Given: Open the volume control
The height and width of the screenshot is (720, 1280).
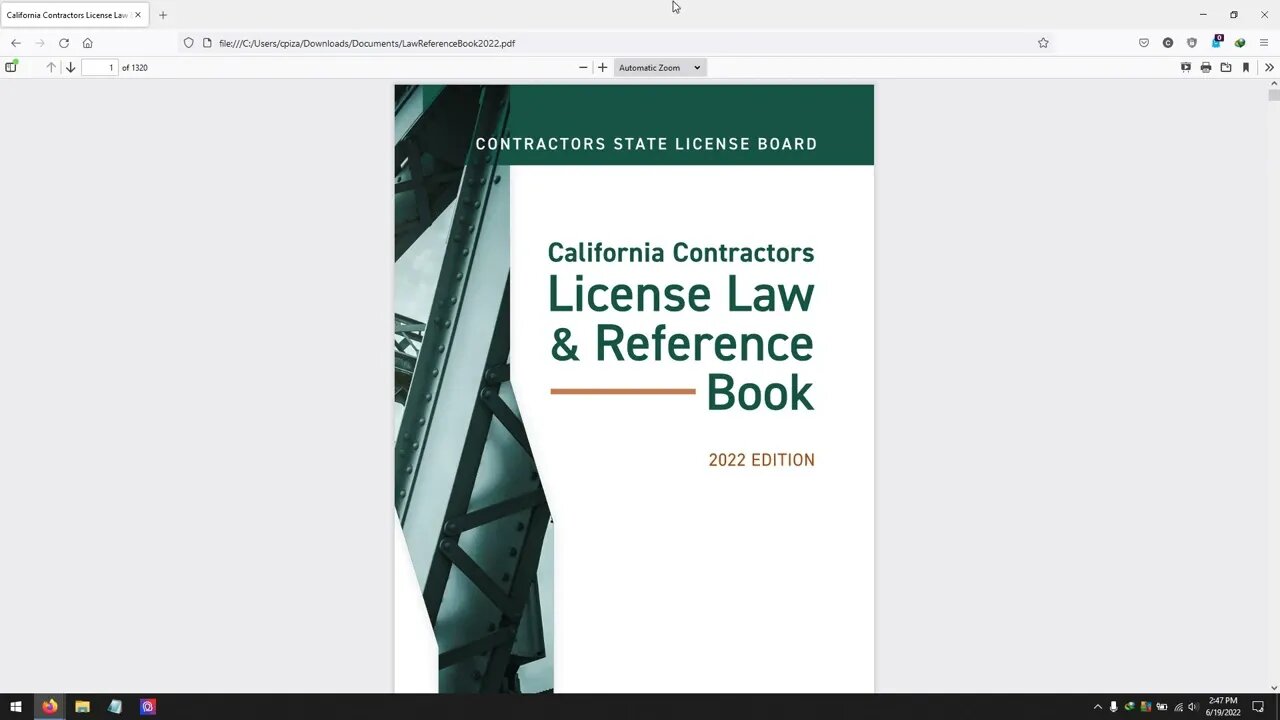Looking at the screenshot, I should 1193,707.
